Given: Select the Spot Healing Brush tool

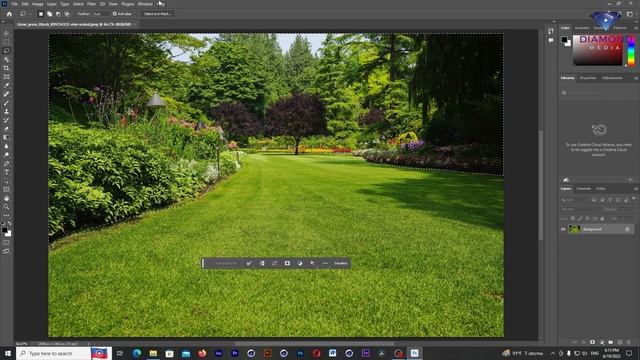Looking at the screenshot, I should (x=6, y=94).
